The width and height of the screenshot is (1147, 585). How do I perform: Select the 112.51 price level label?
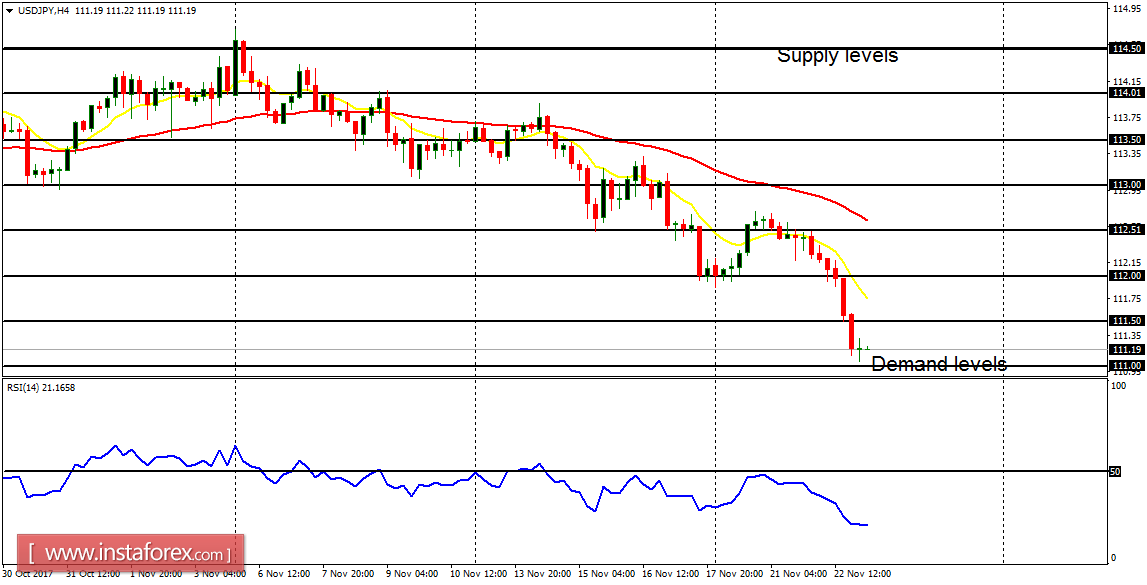[x=1126, y=230]
